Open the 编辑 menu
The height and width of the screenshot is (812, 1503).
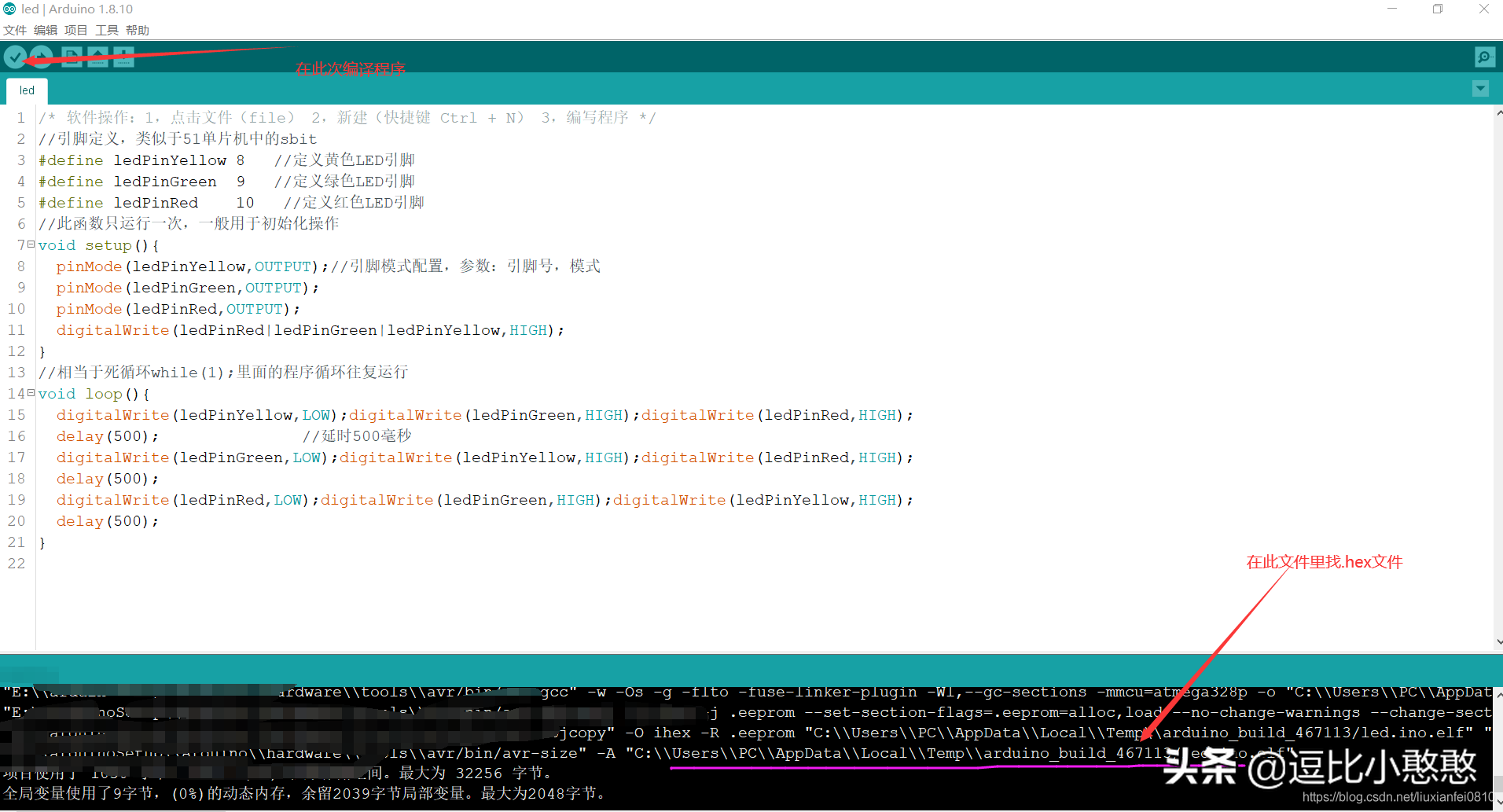point(45,30)
